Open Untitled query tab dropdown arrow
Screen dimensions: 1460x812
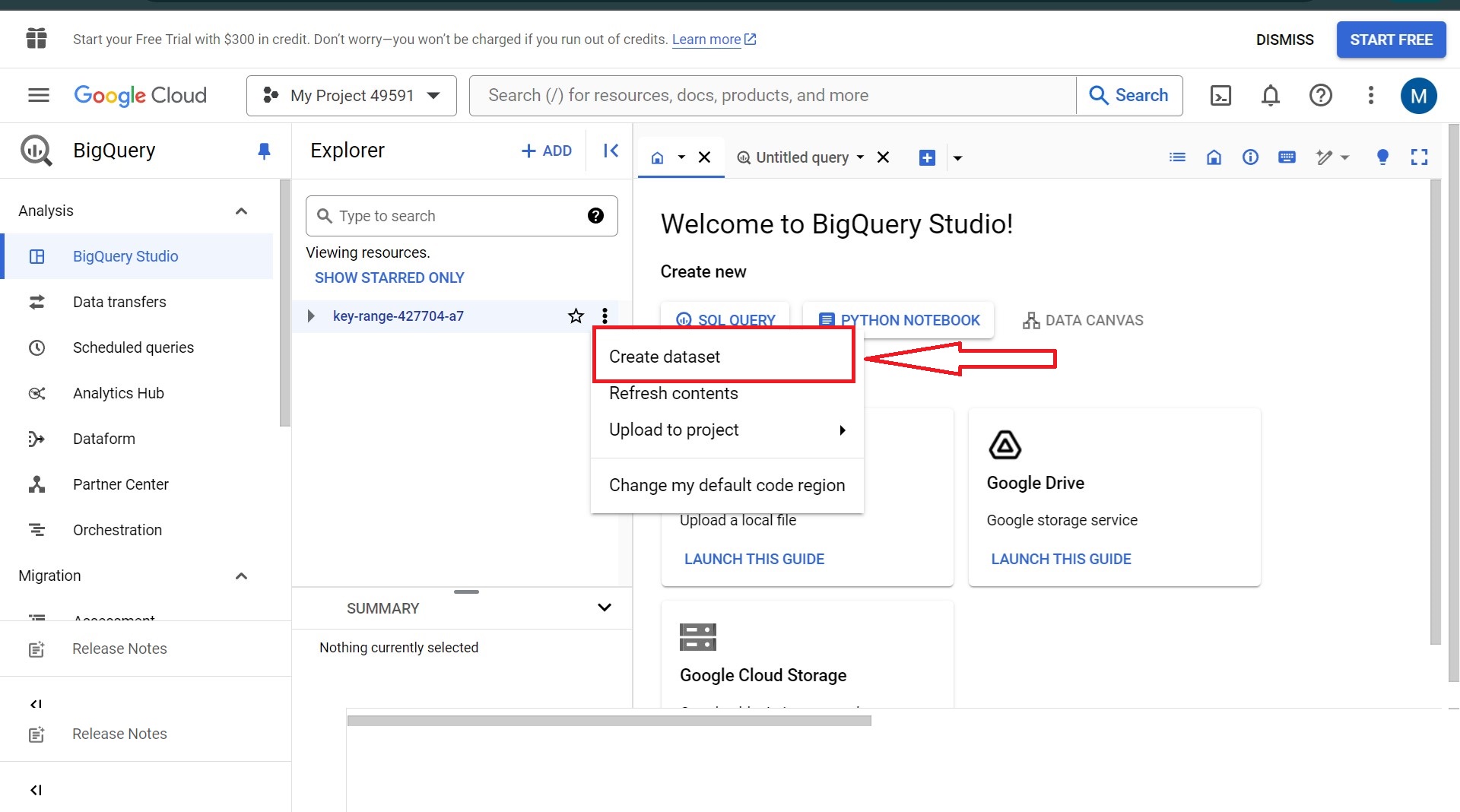(x=860, y=157)
